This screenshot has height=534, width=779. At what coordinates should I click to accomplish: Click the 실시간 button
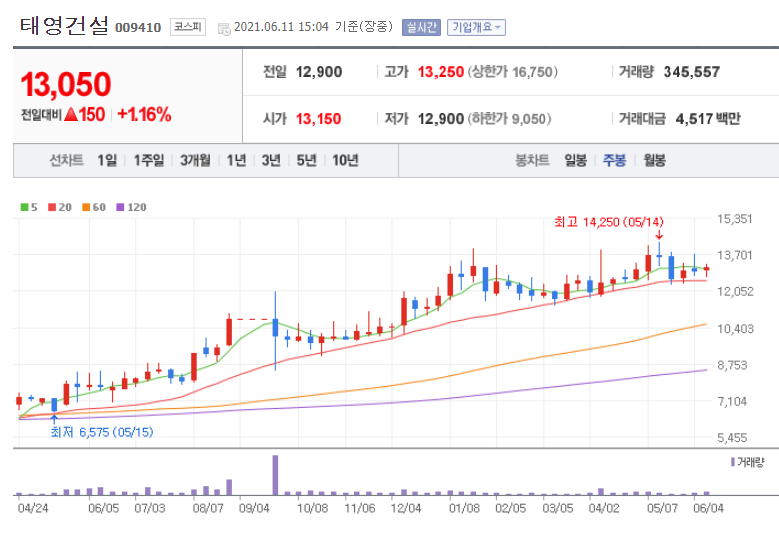421,27
